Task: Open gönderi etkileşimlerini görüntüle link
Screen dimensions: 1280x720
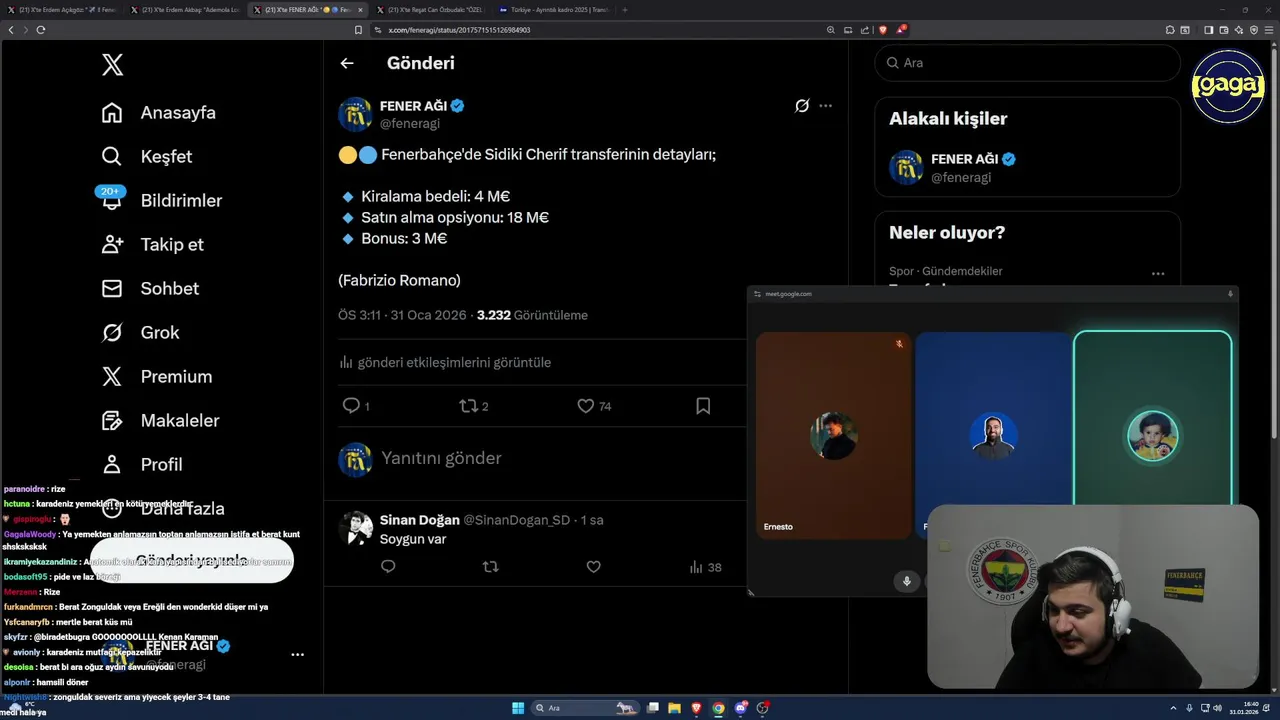Action: coord(445,362)
